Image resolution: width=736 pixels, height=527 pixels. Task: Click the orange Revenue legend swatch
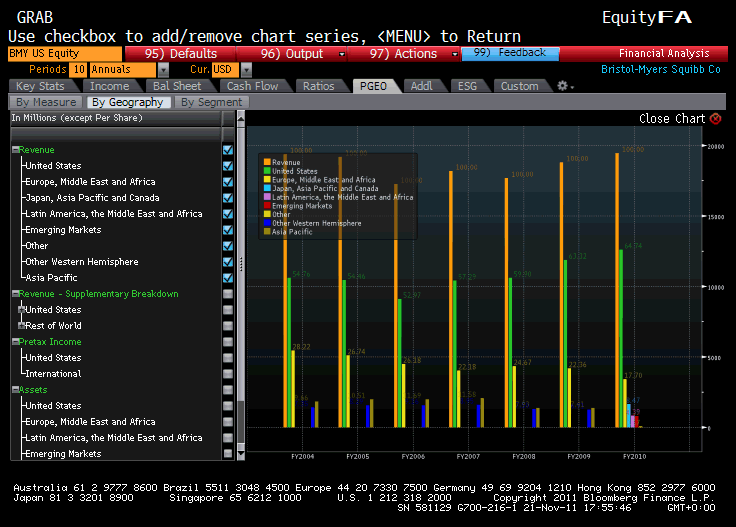point(266,162)
